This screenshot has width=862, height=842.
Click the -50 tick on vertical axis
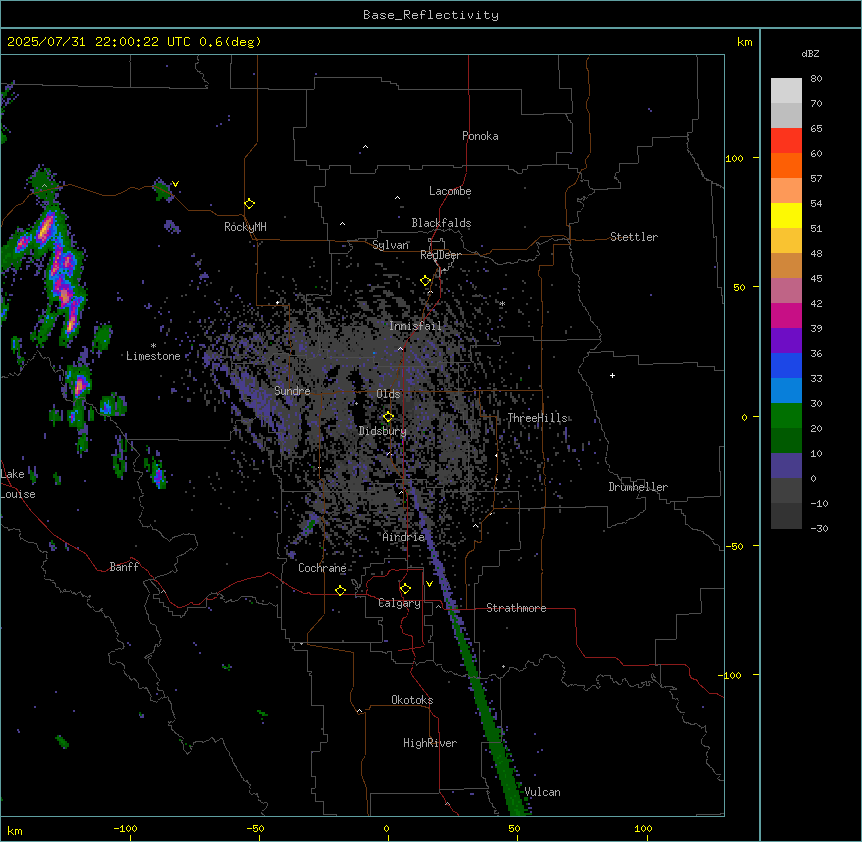[x=734, y=546]
